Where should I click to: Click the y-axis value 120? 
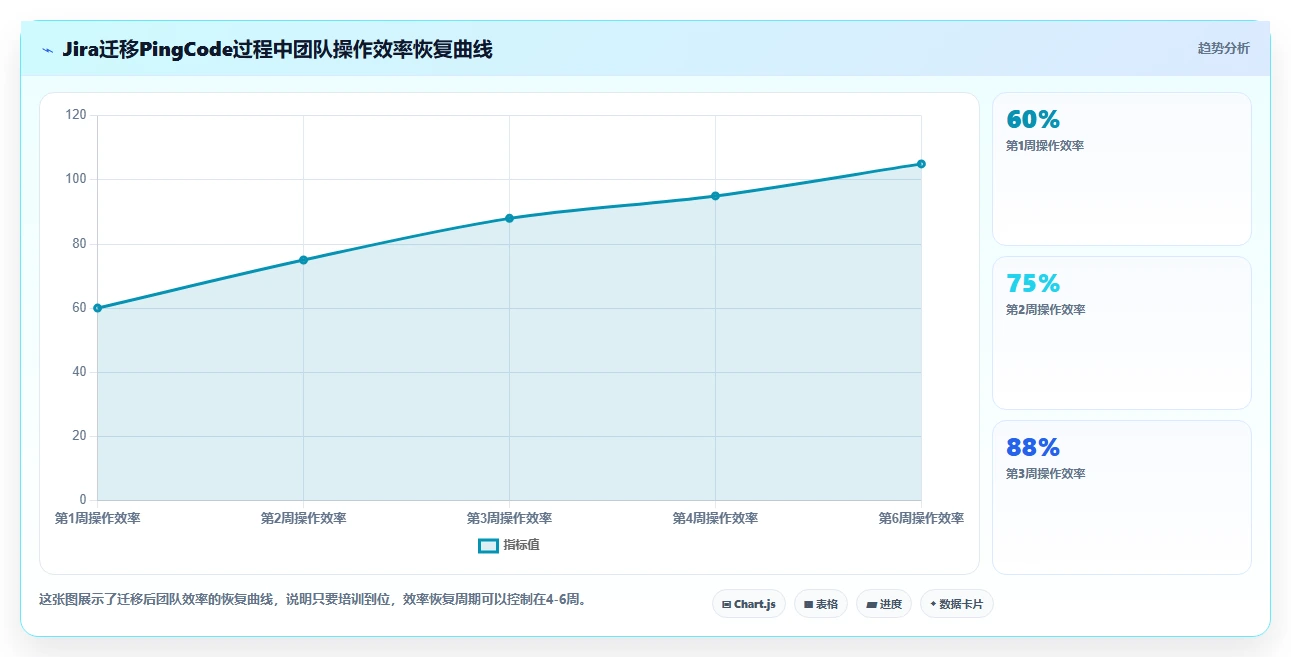tap(77, 115)
